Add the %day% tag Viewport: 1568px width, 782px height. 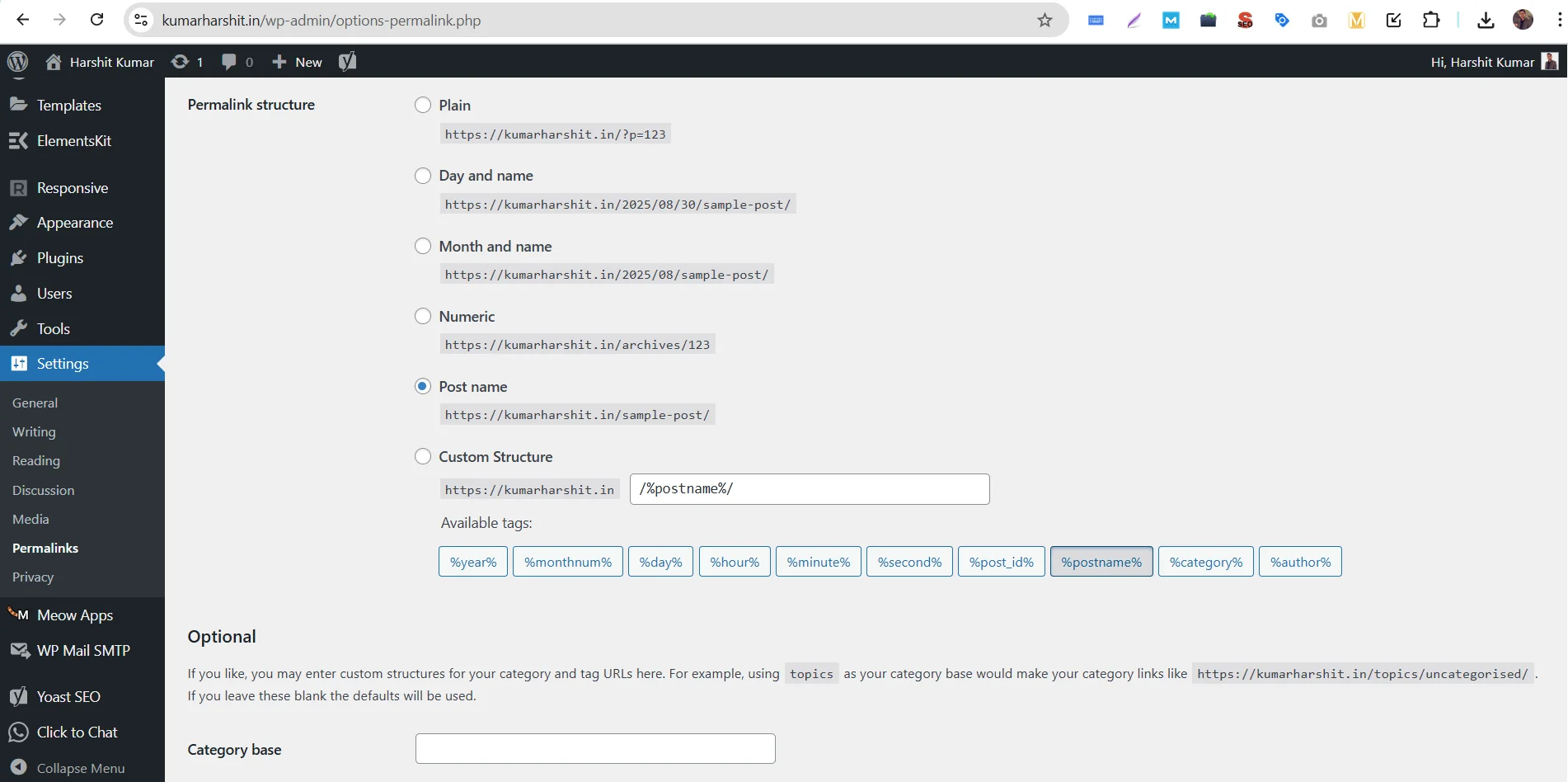coord(661,562)
